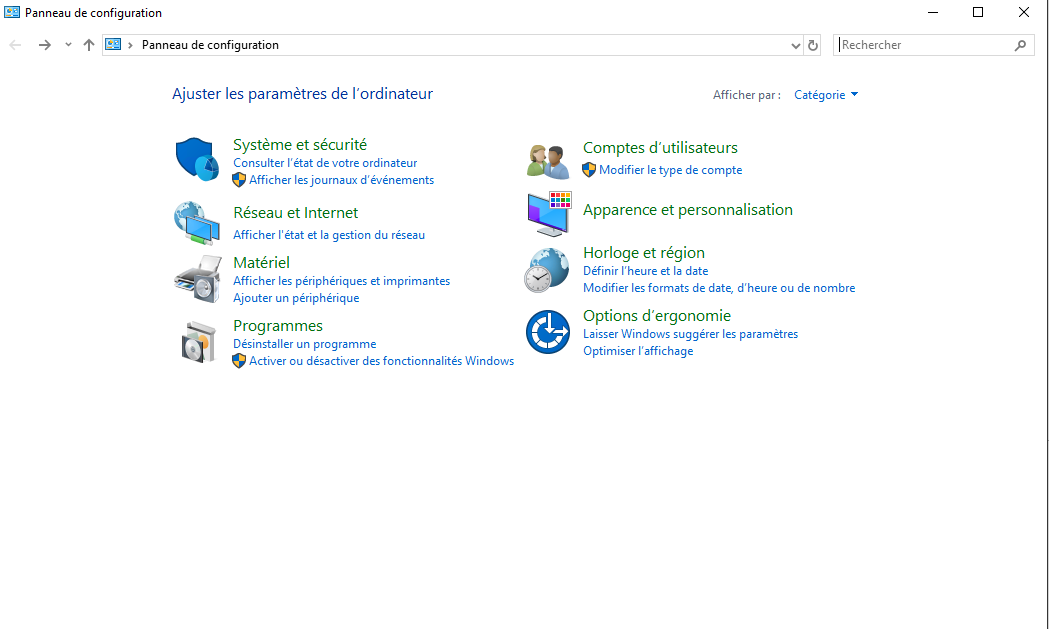Expand the address bar history dropdown
This screenshot has width=1049, height=629.
[x=796, y=45]
